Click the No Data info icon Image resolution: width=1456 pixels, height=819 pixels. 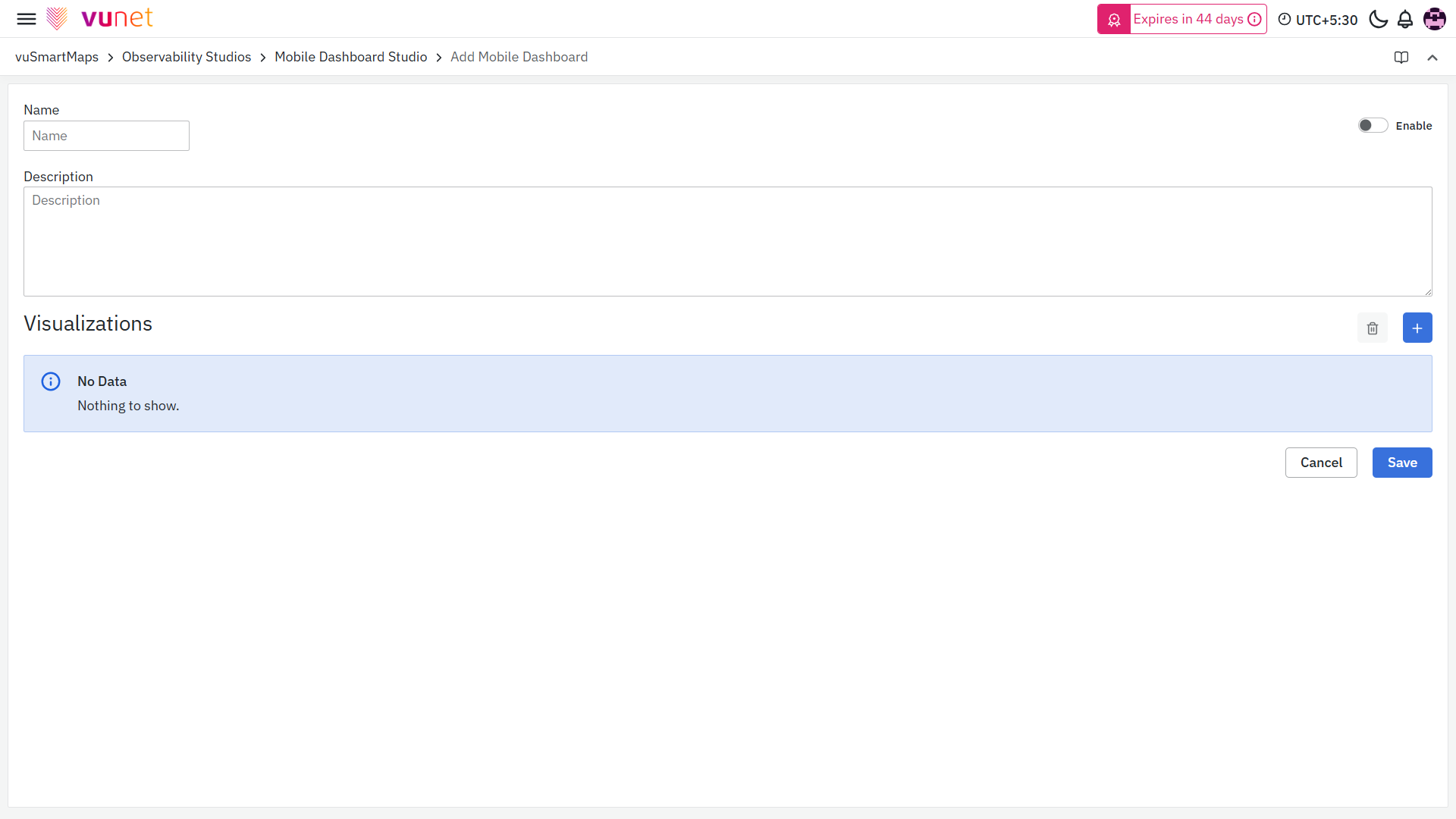coord(51,381)
